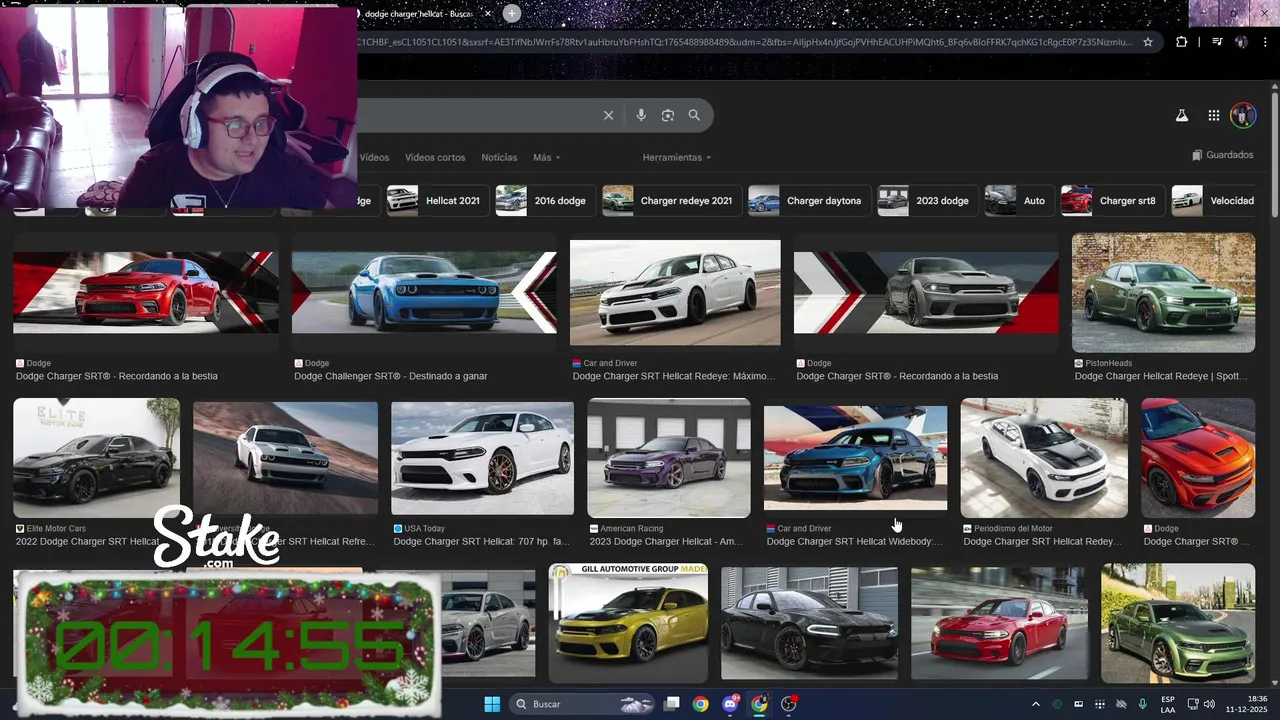The height and width of the screenshot is (720, 1280).
Task: Switch to the Videos search tab
Action: pos(374,157)
